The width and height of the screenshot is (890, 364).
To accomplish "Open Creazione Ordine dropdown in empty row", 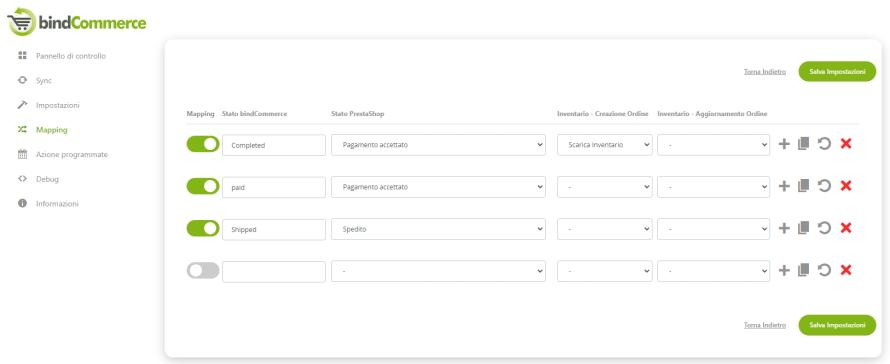I will [604, 271].
